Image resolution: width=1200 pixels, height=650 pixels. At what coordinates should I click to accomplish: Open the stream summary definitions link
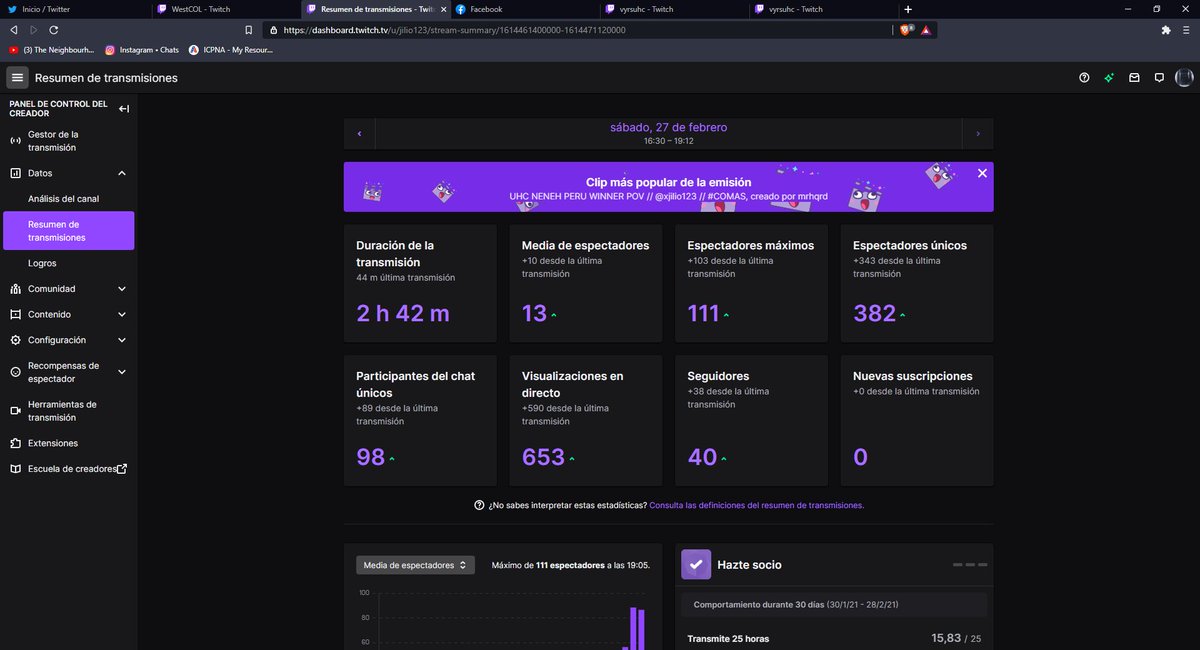point(757,506)
